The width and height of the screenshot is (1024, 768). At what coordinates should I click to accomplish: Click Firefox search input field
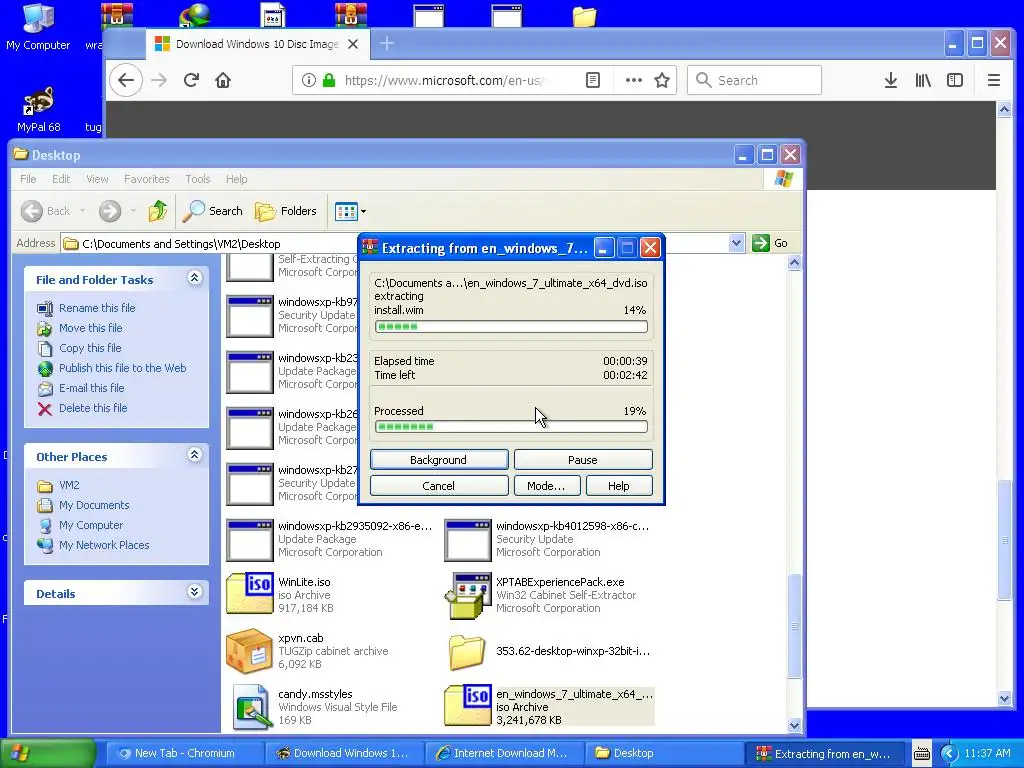tap(754, 80)
